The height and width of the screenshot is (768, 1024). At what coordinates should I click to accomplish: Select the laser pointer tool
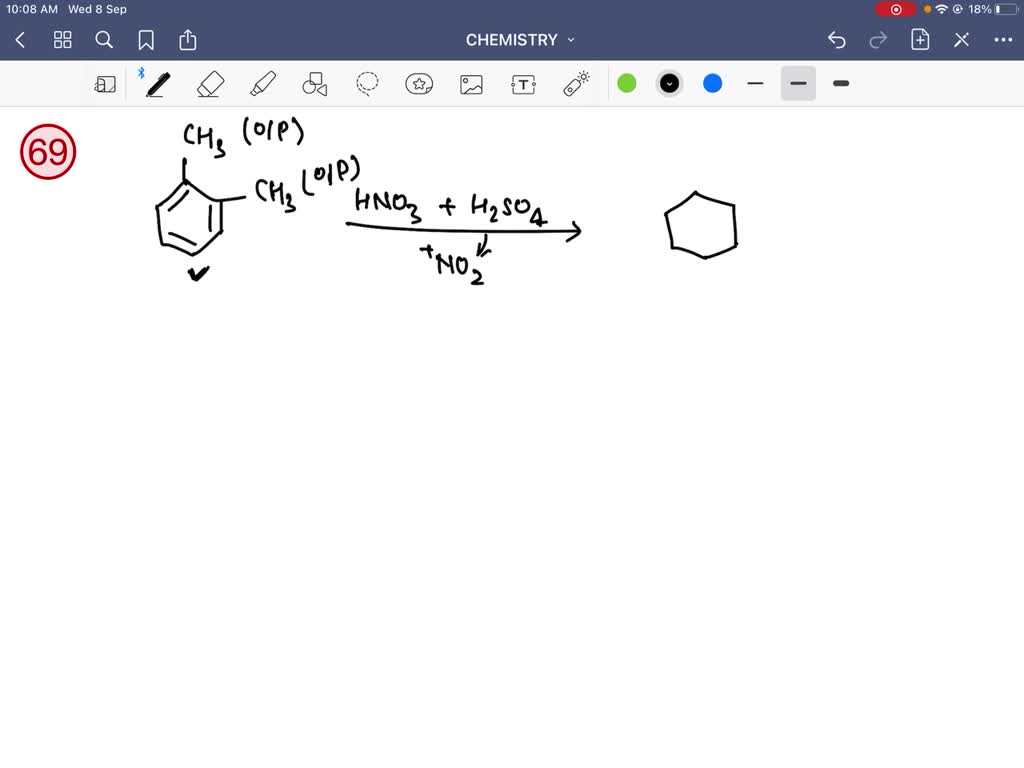(x=575, y=84)
